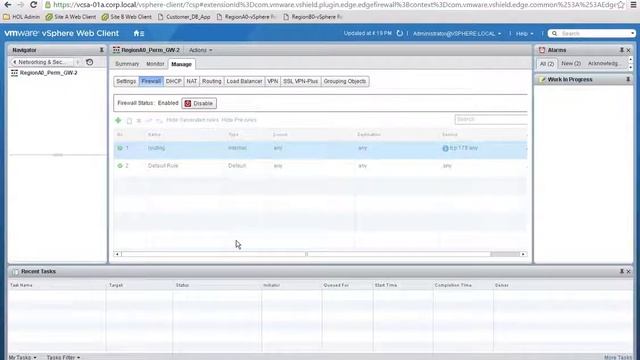Show New (2) alarms tab

(x=571, y=64)
